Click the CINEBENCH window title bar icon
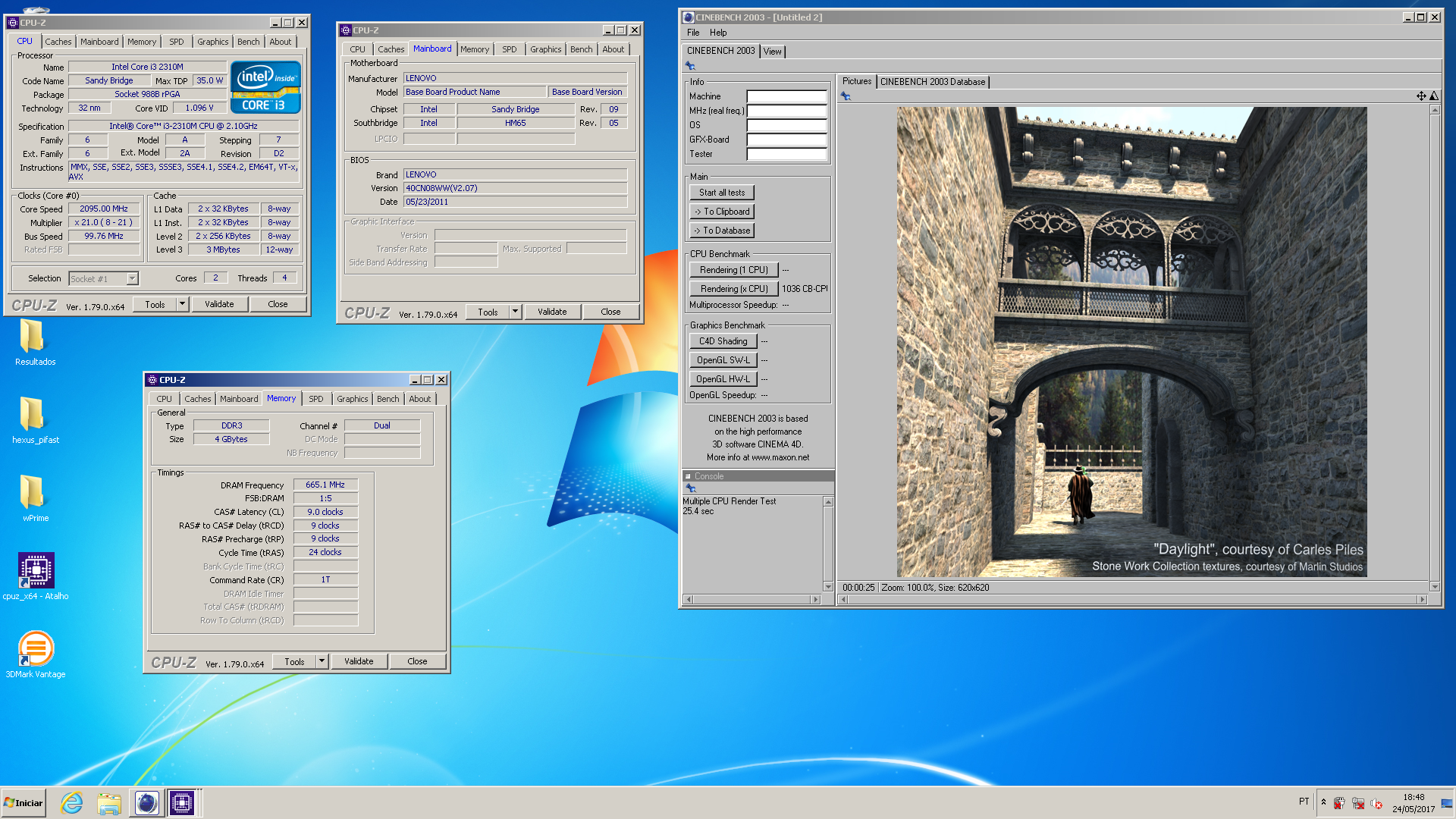 coord(688,17)
